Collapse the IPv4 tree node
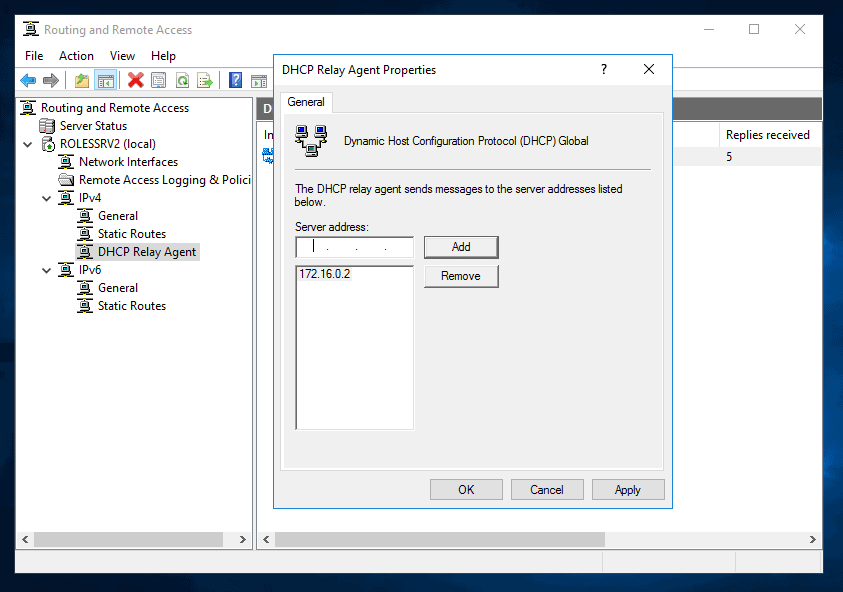 coord(45,198)
